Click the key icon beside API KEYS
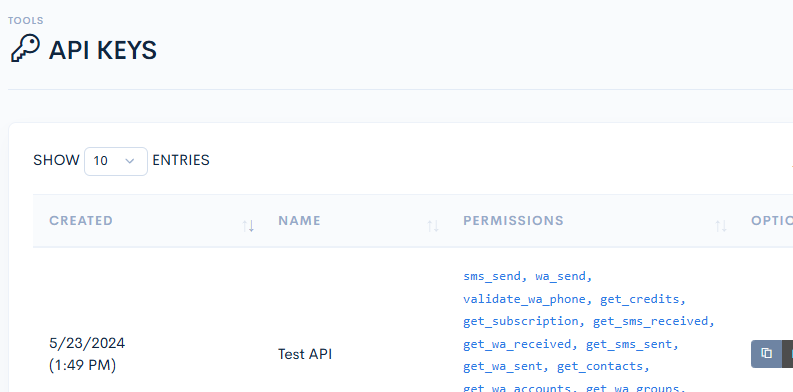 pos(25,49)
